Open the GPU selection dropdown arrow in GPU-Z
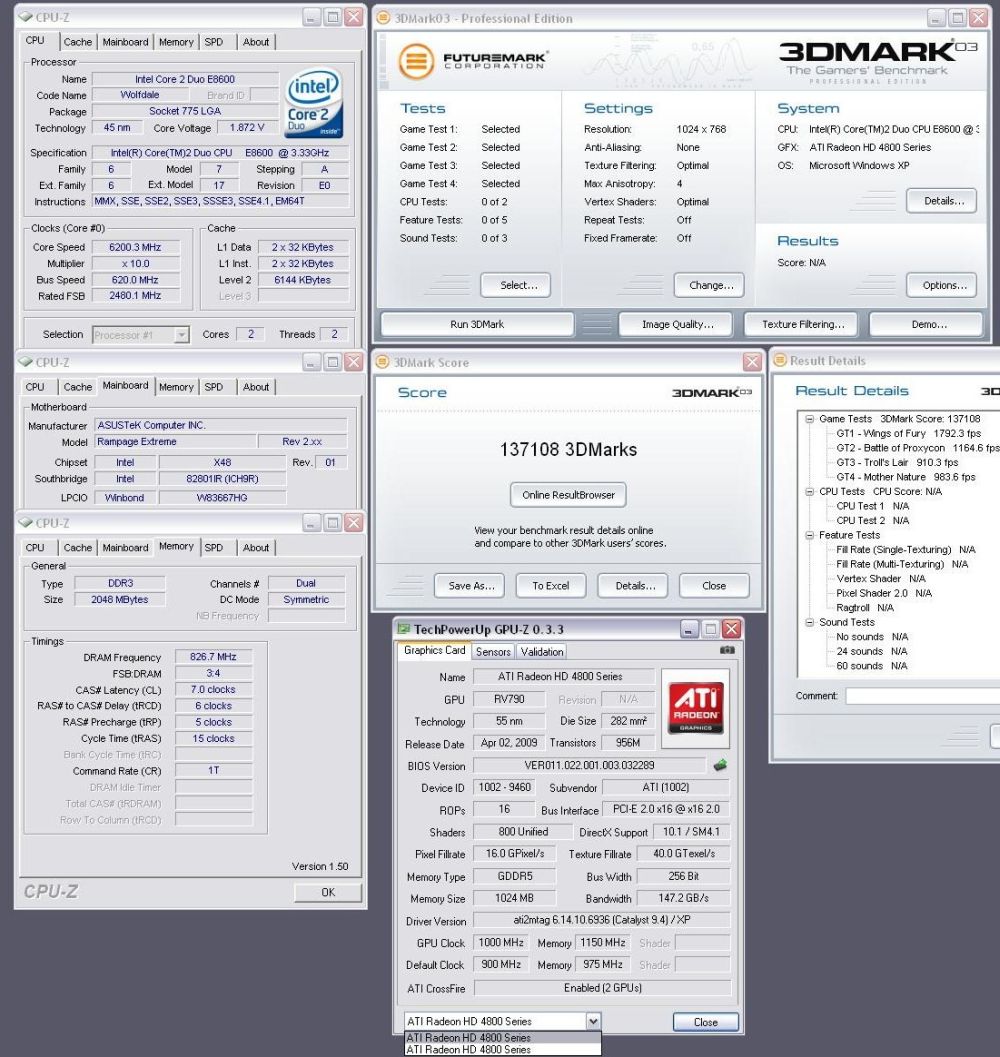 593,1021
